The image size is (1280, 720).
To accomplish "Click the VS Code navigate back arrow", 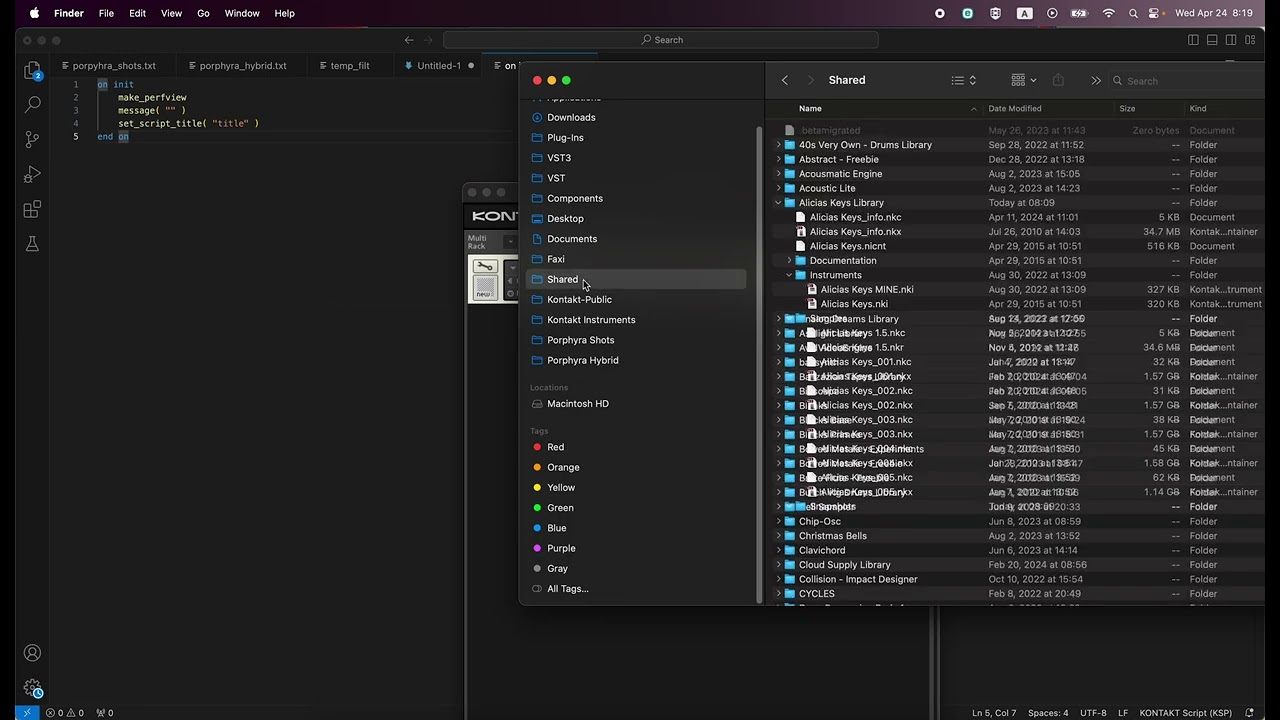I will coord(409,40).
